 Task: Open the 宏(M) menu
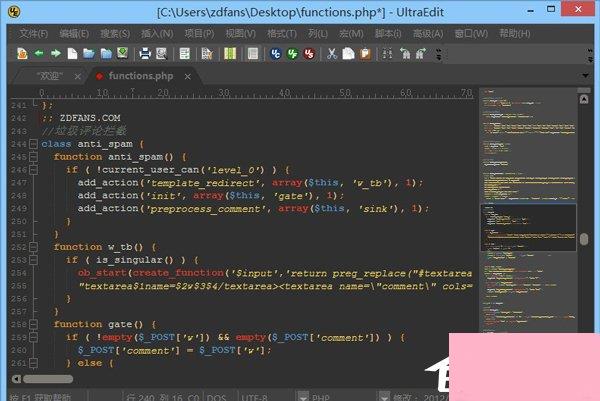click(x=351, y=34)
